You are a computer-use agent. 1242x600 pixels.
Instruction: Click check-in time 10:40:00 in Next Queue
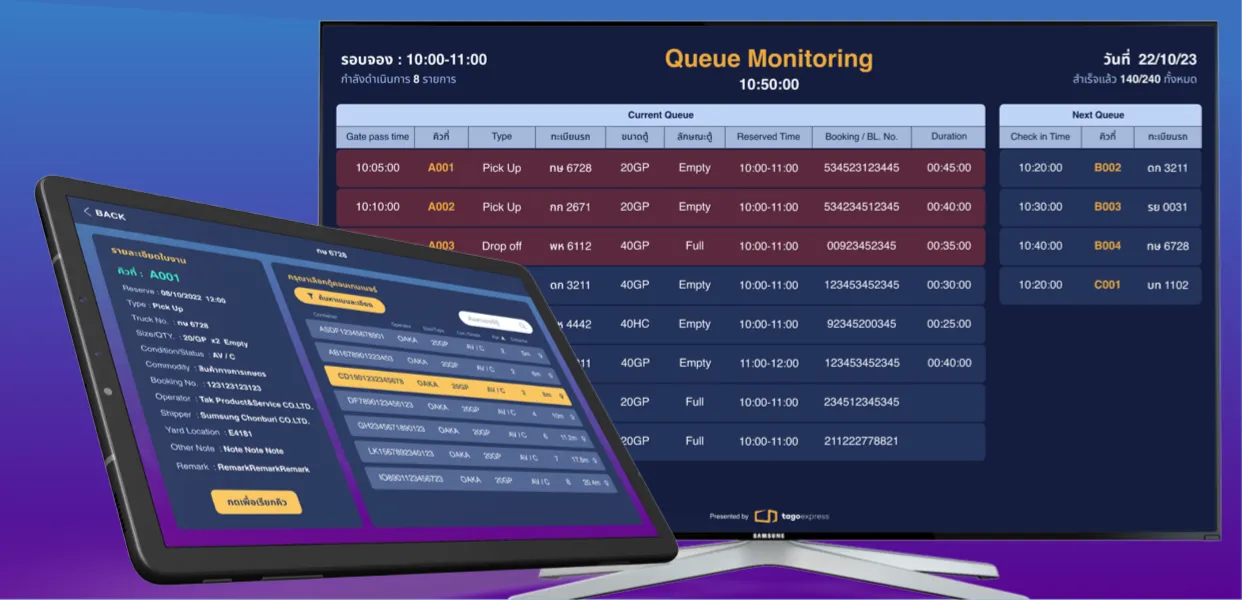1040,246
